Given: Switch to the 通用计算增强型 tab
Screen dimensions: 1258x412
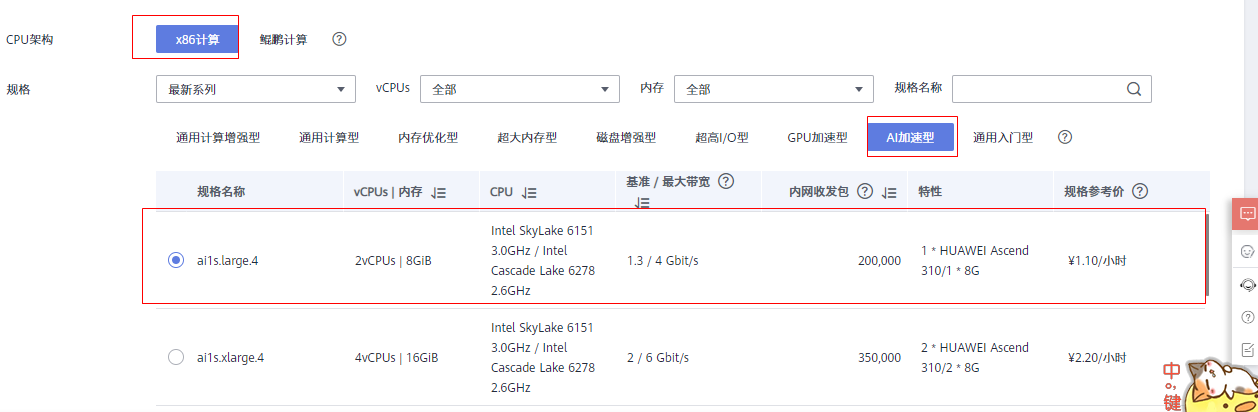Looking at the screenshot, I should click(x=218, y=138).
